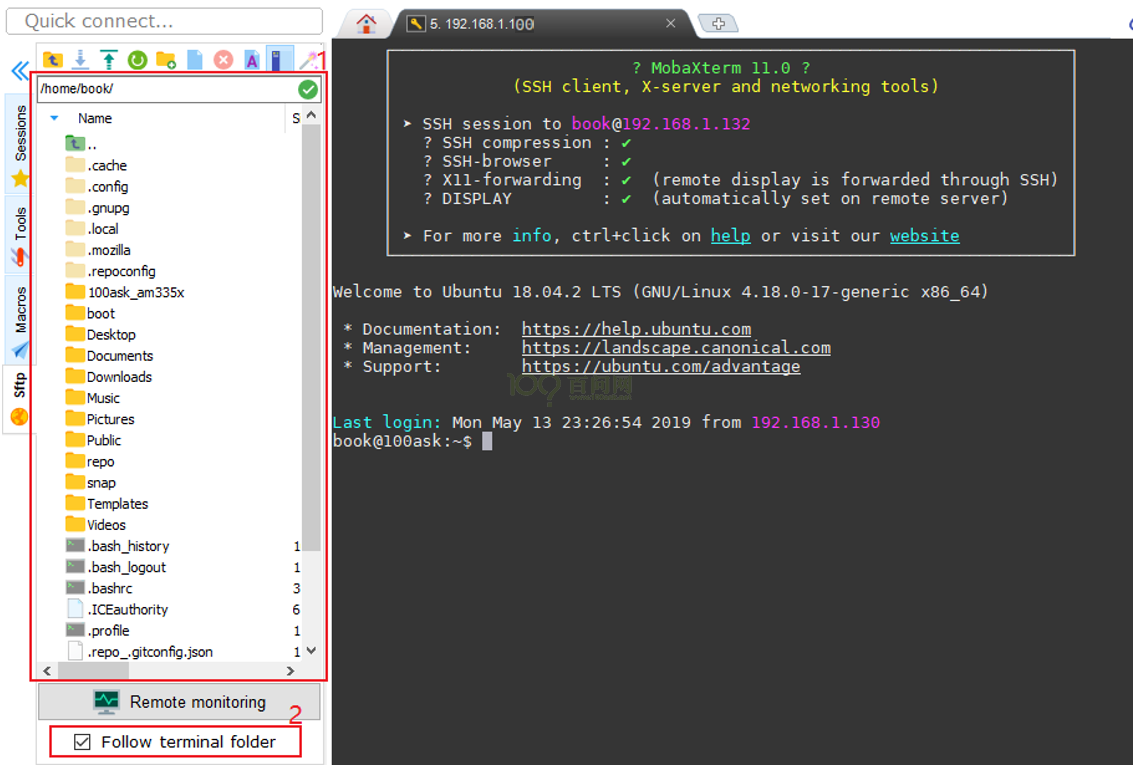Image resolution: width=1138 pixels, height=773 pixels.
Task: Select the .config folder
Action: click(x=97, y=187)
